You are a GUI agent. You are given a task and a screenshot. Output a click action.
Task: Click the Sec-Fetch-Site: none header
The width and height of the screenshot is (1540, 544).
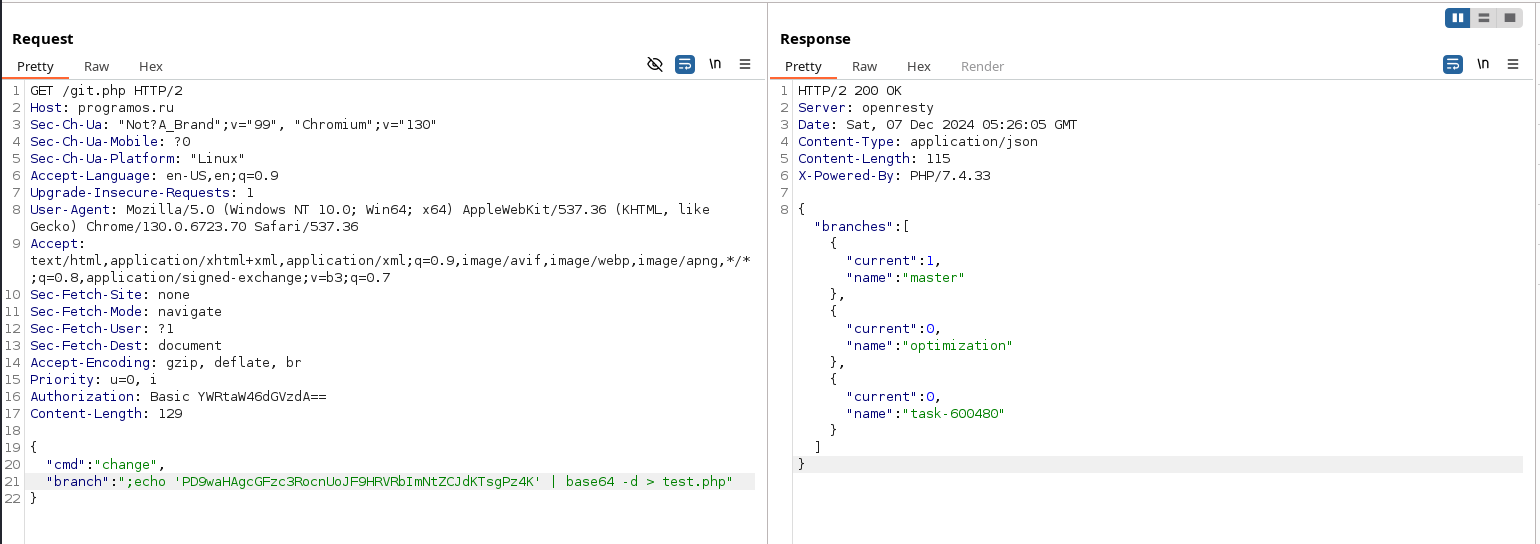click(110, 294)
